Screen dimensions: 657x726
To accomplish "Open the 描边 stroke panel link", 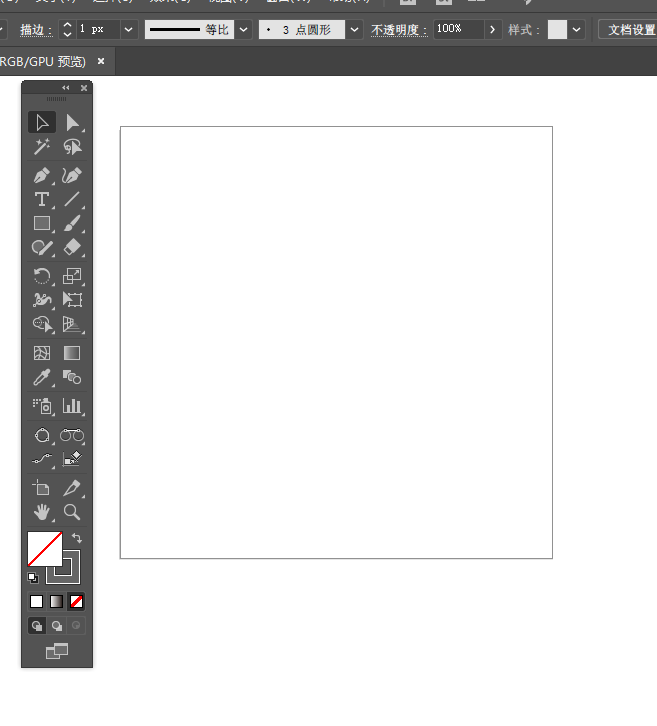I will (x=36, y=30).
